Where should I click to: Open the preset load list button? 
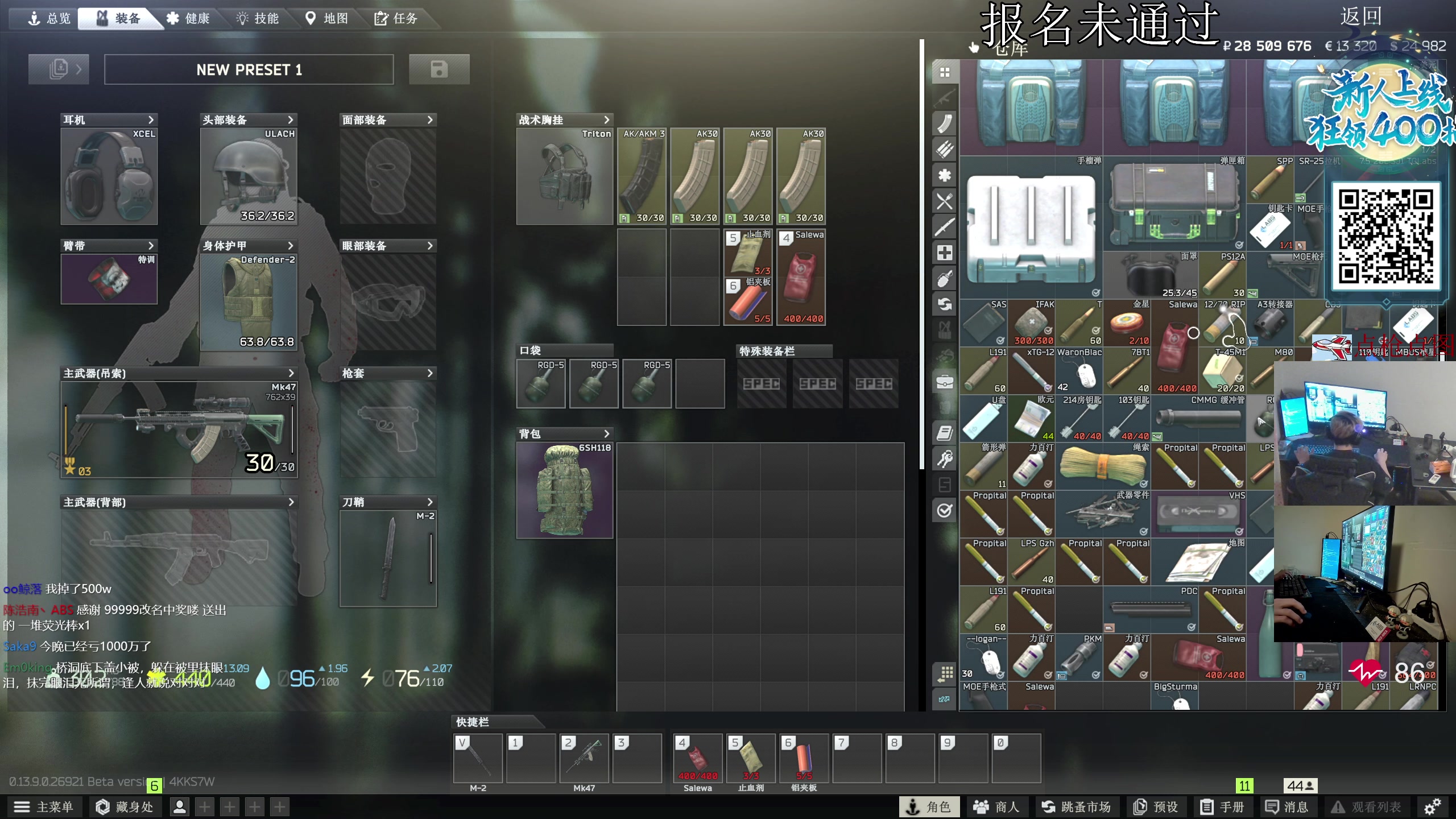59,69
